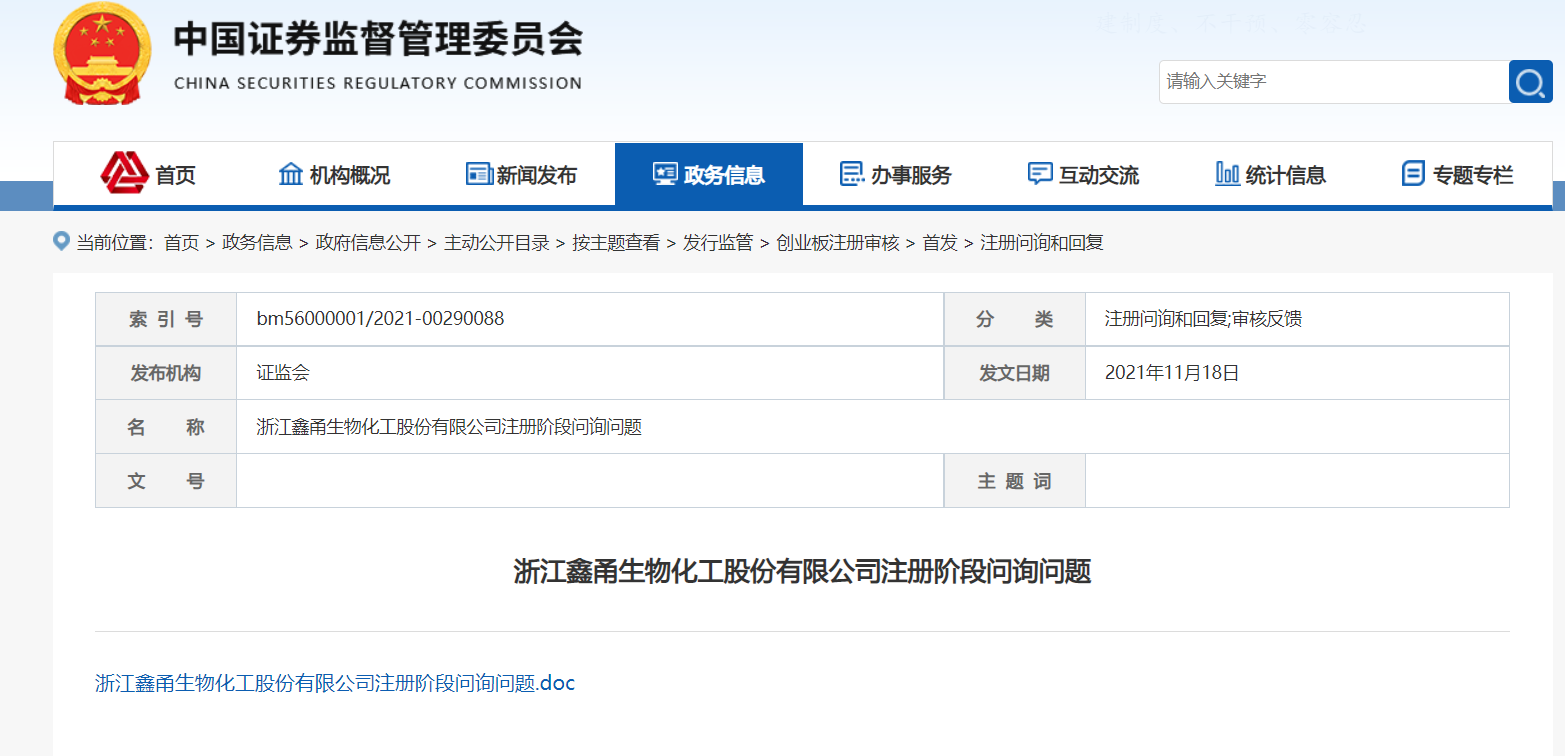Click the 分类 label cell
Viewport: 1565px width, 756px height.
pos(1015,319)
